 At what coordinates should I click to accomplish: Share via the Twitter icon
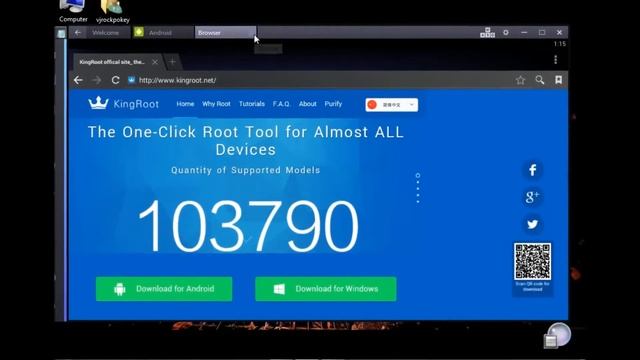click(532, 224)
